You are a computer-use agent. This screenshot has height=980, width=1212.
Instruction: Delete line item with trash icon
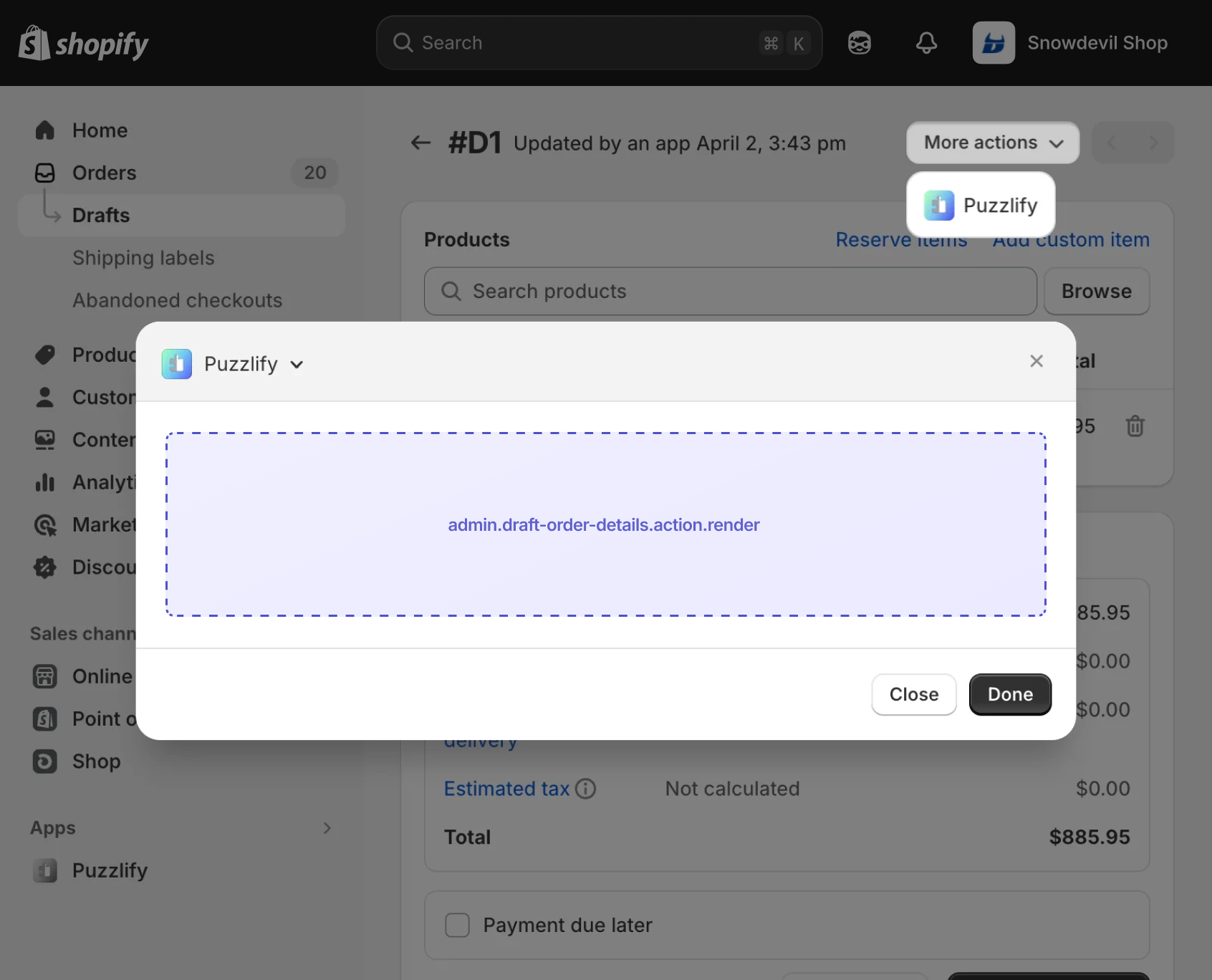coord(1135,426)
